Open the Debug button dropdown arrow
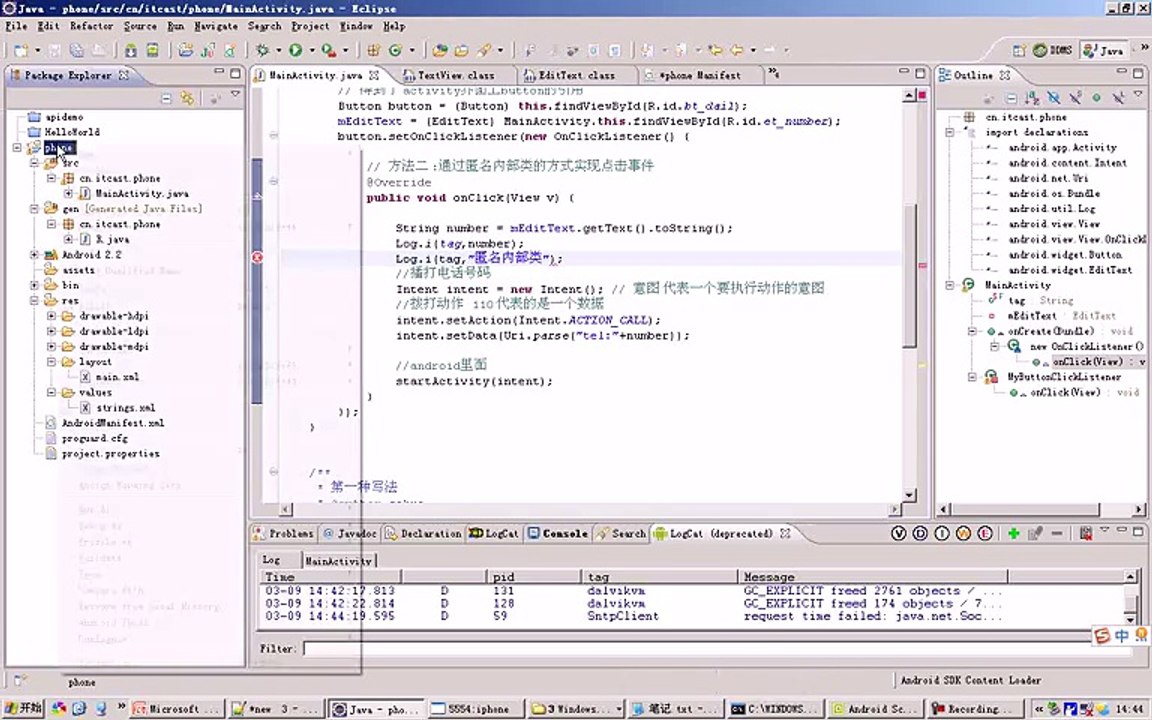1152x720 pixels. 278,51
